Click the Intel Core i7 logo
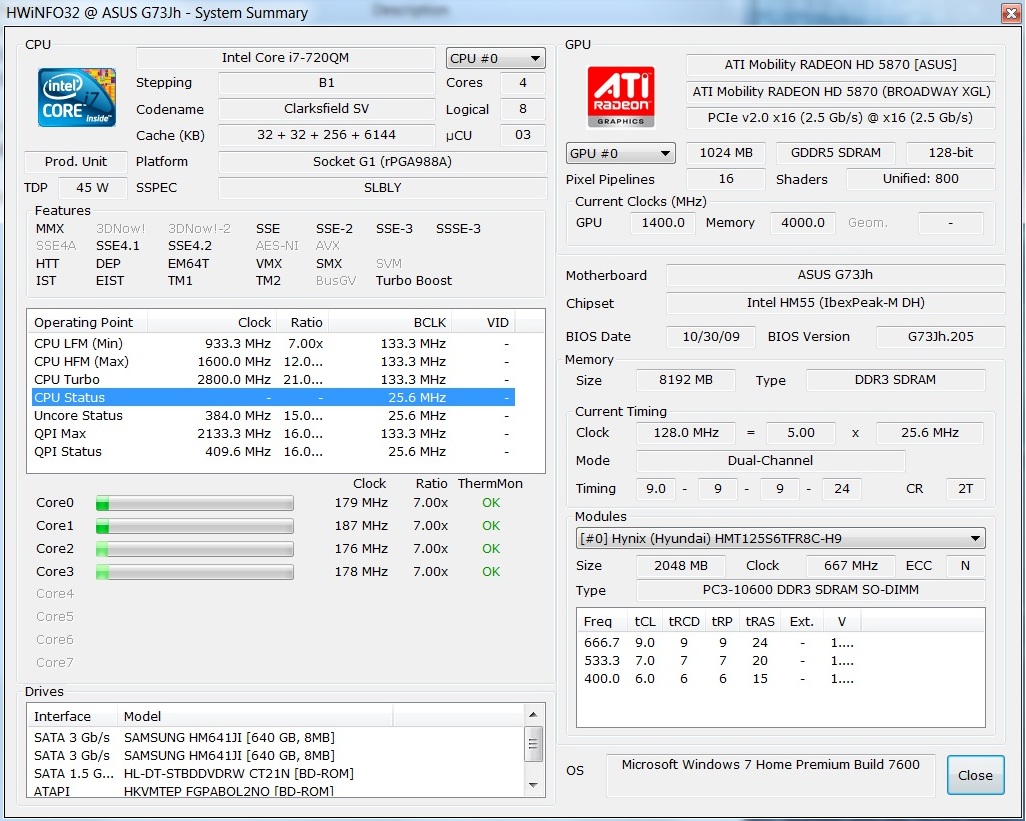This screenshot has height=821, width=1026. (x=78, y=98)
